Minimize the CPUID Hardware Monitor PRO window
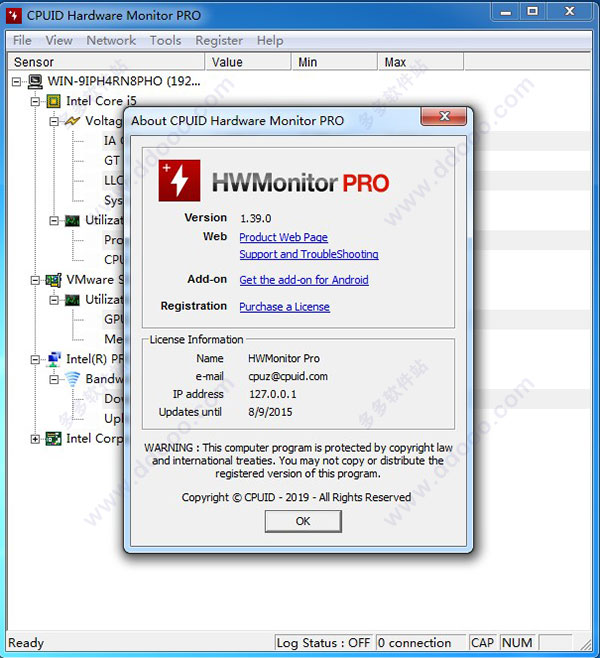This screenshot has height=658, width=600. tap(506, 12)
